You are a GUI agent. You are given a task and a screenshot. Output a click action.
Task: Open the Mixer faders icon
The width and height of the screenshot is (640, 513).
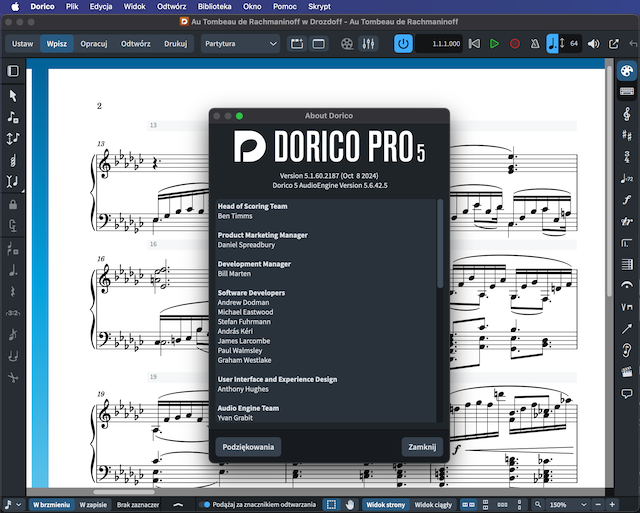[368, 44]
